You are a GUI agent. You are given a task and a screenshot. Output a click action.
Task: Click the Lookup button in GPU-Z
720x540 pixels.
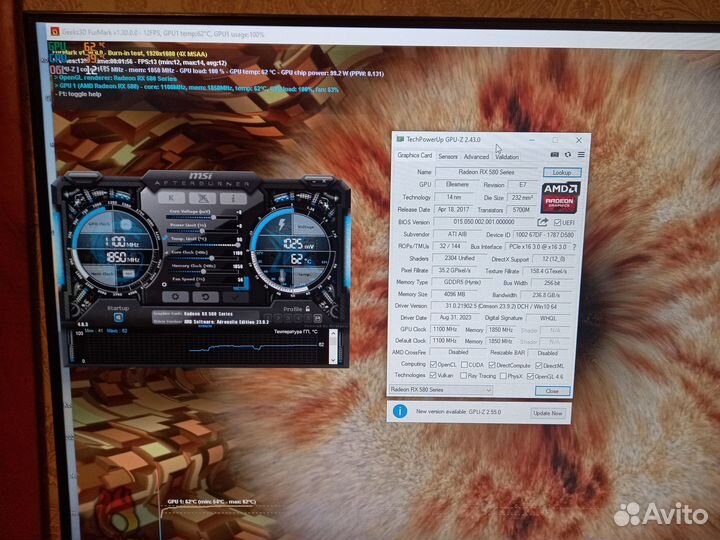[x=562, y=172]
